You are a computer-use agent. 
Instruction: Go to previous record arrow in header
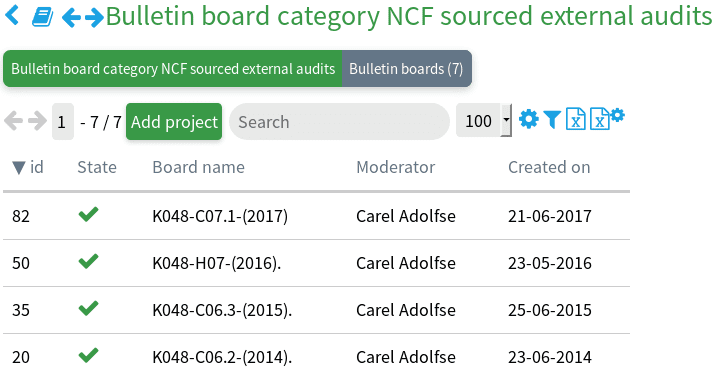pos(72,18)
